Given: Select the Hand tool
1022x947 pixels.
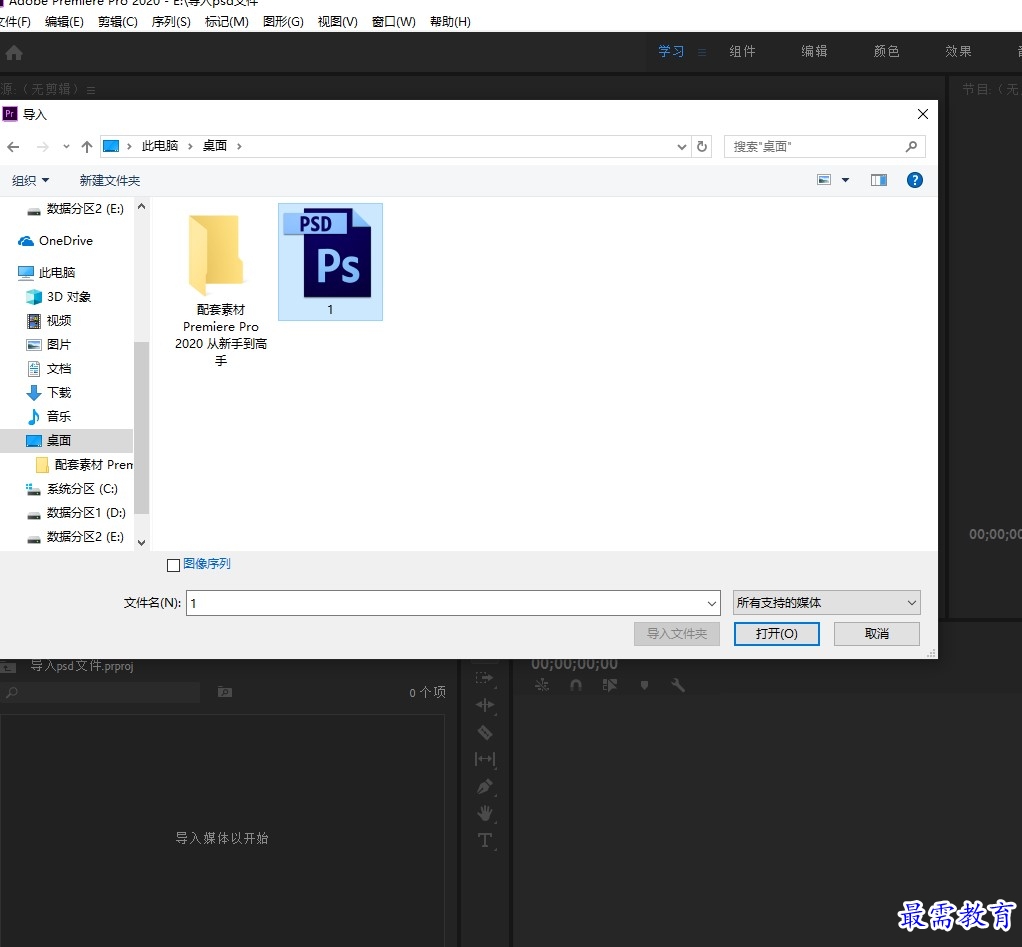Looking at the screenshot, I should [485, 813].
